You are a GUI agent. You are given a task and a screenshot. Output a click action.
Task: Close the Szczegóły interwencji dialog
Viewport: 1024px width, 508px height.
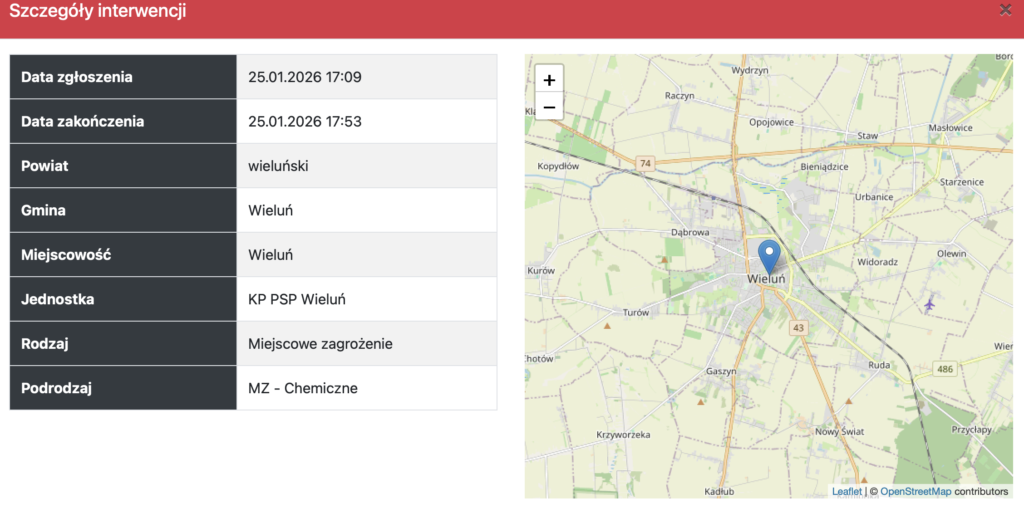[x=1005, y=10]
